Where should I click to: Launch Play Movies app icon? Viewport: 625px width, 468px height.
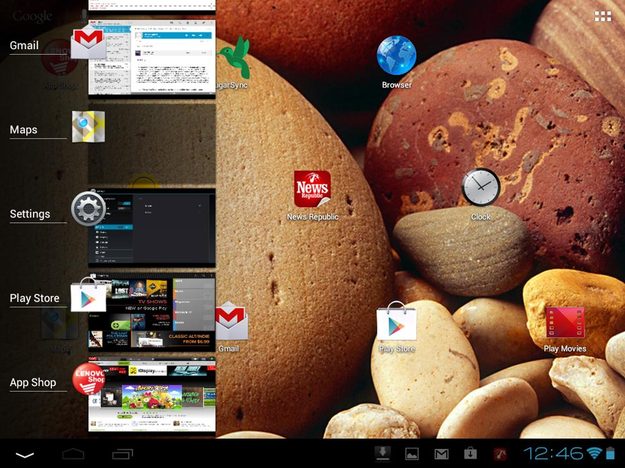coord(565,322)
